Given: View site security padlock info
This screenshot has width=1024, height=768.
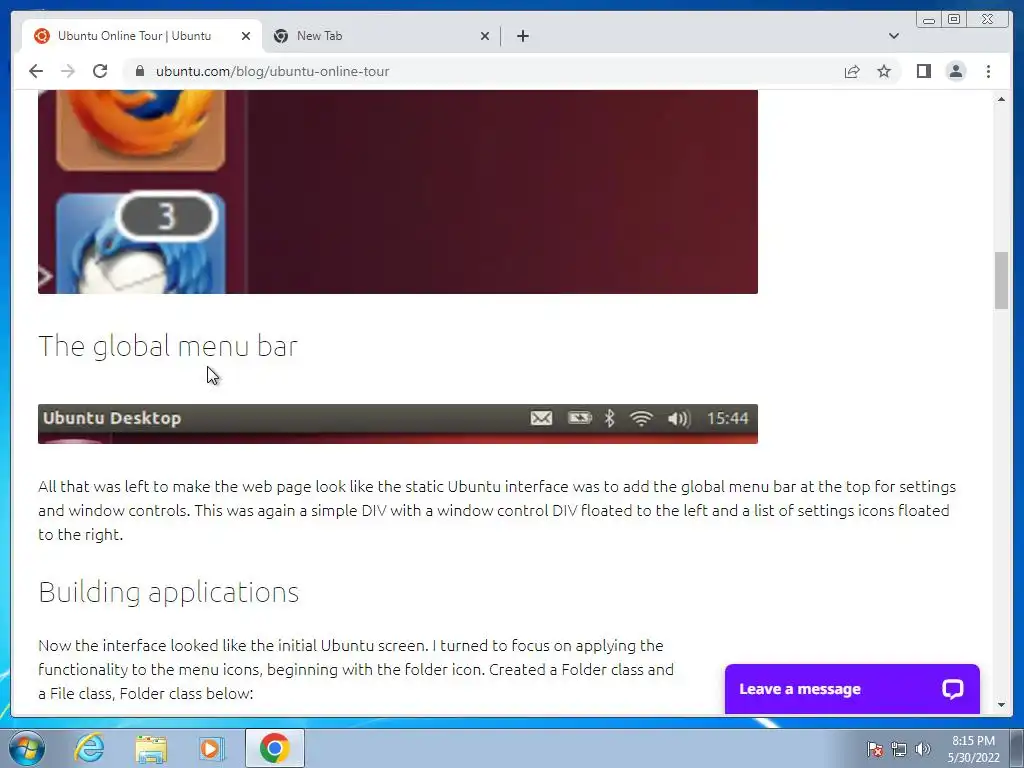Looking at the screenshot, I should pos(139,71).
